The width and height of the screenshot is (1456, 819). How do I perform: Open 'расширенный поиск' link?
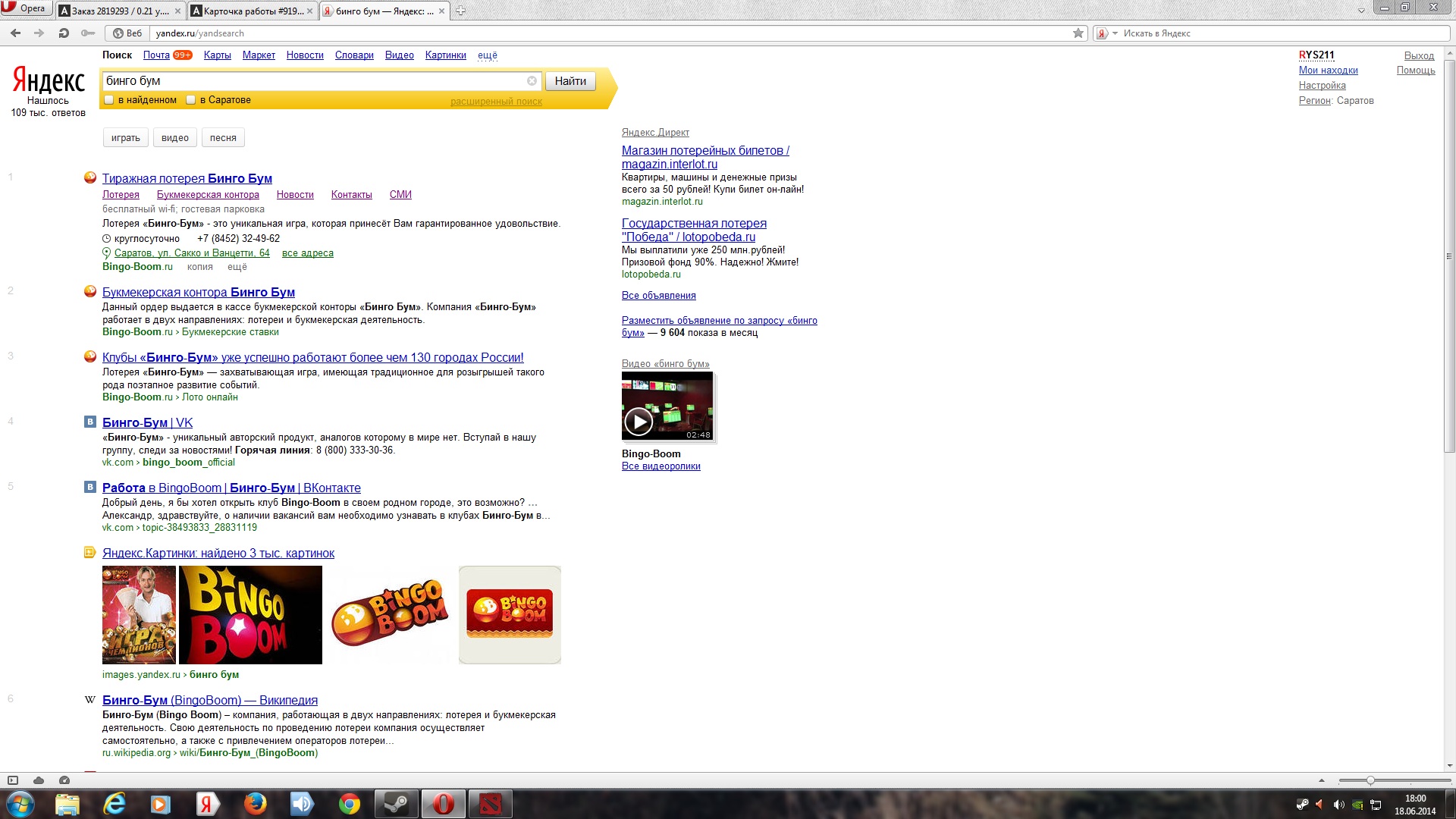(496, 102)
